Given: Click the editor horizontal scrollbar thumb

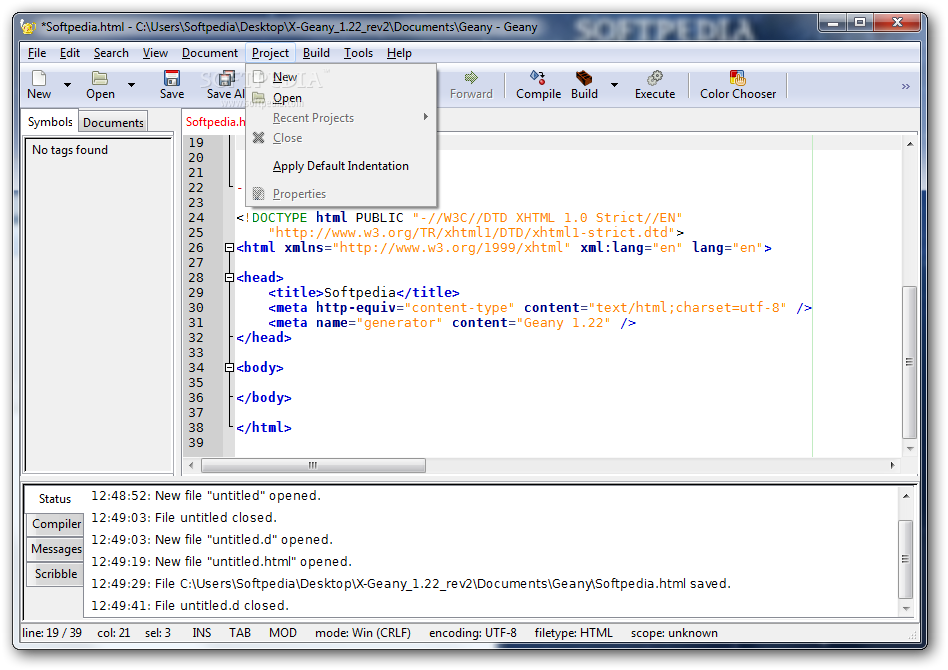Looking at the screenshot, I should pyautogui.click(x=313, y=465).
